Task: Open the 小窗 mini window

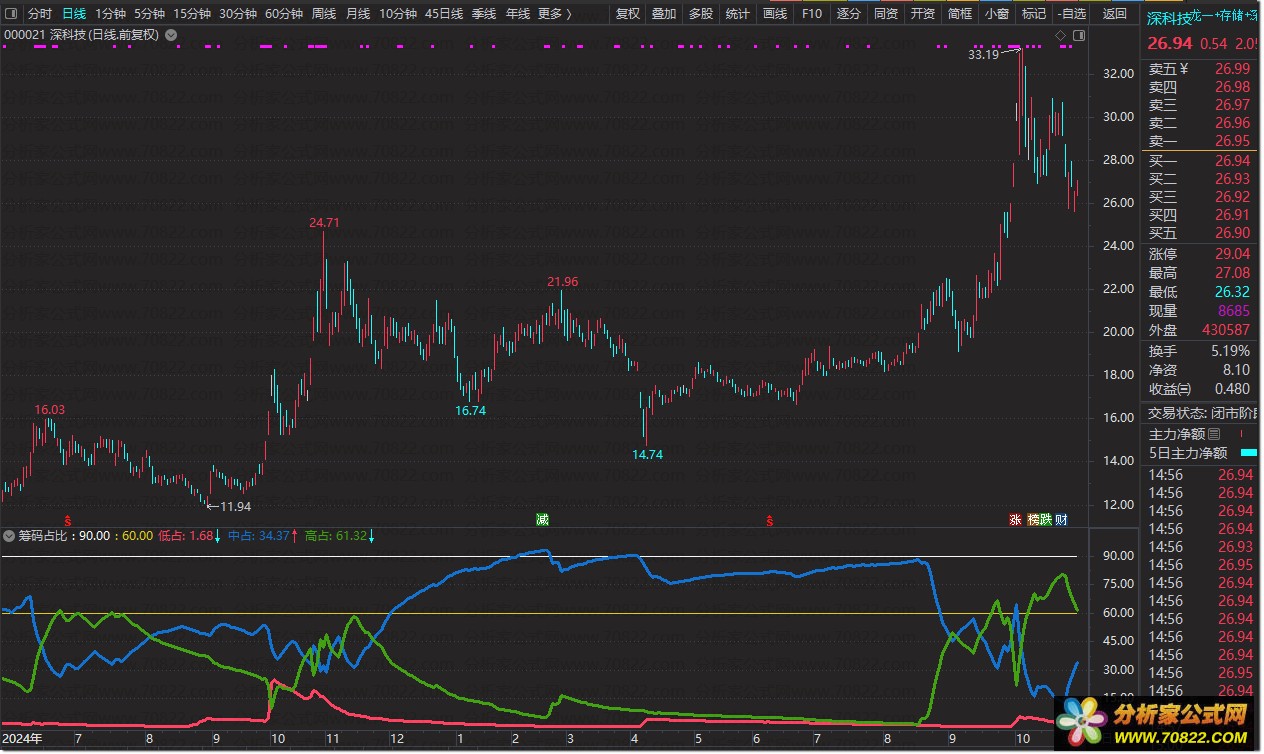Action: point(996,14)
